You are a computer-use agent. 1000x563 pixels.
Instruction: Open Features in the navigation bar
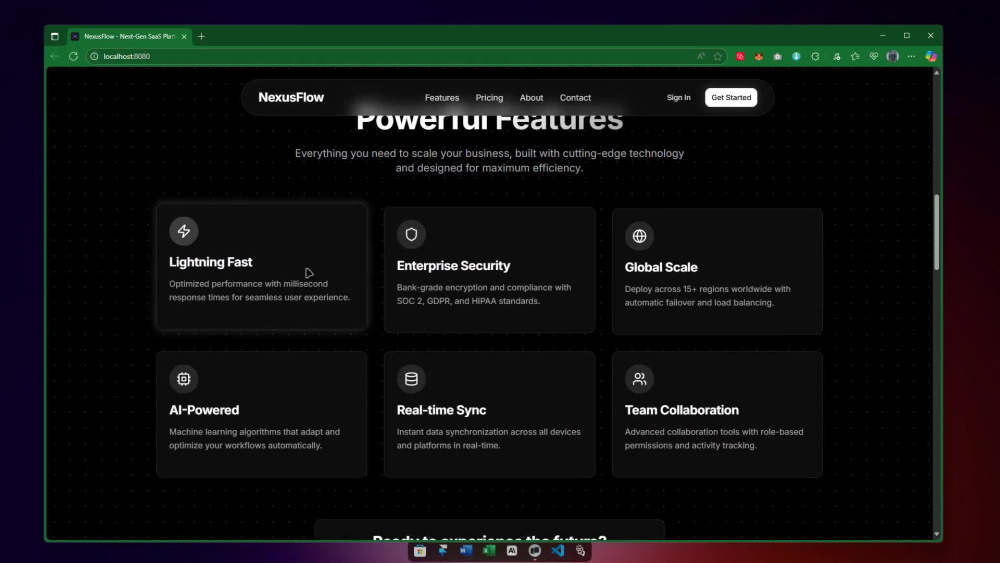point(442,98)
